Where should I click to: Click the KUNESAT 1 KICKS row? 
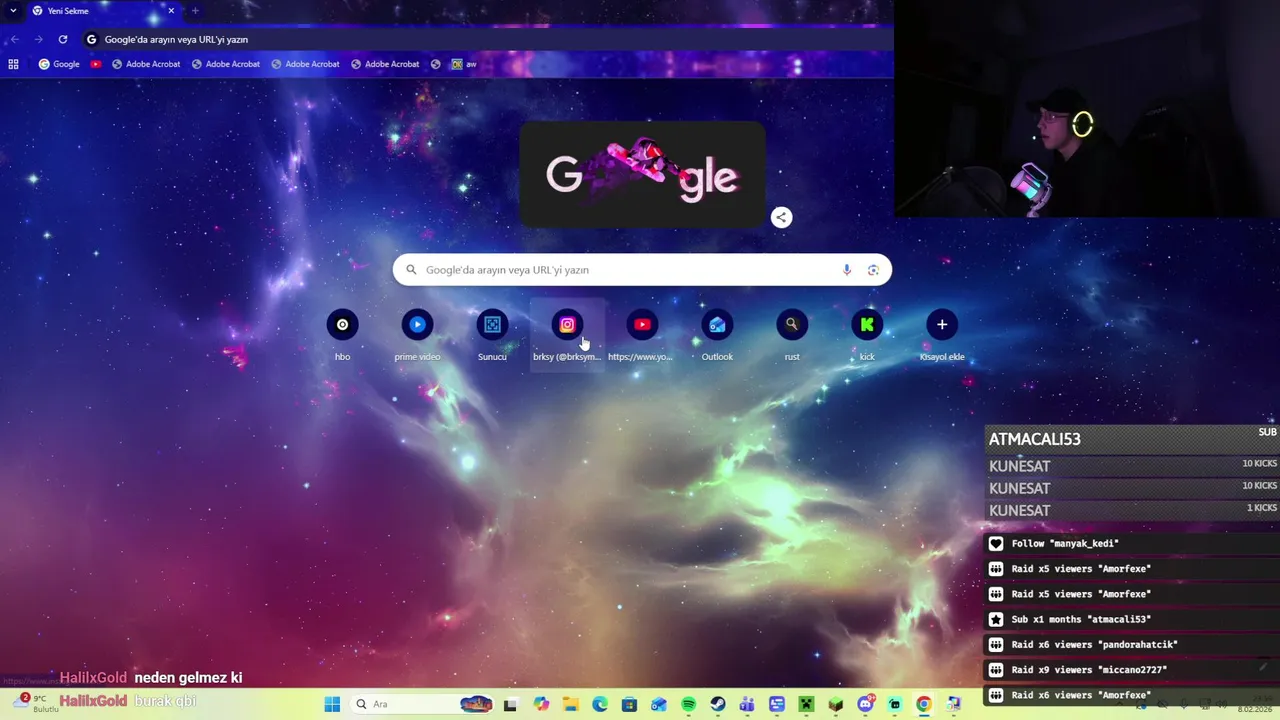tap(1132, 510)
